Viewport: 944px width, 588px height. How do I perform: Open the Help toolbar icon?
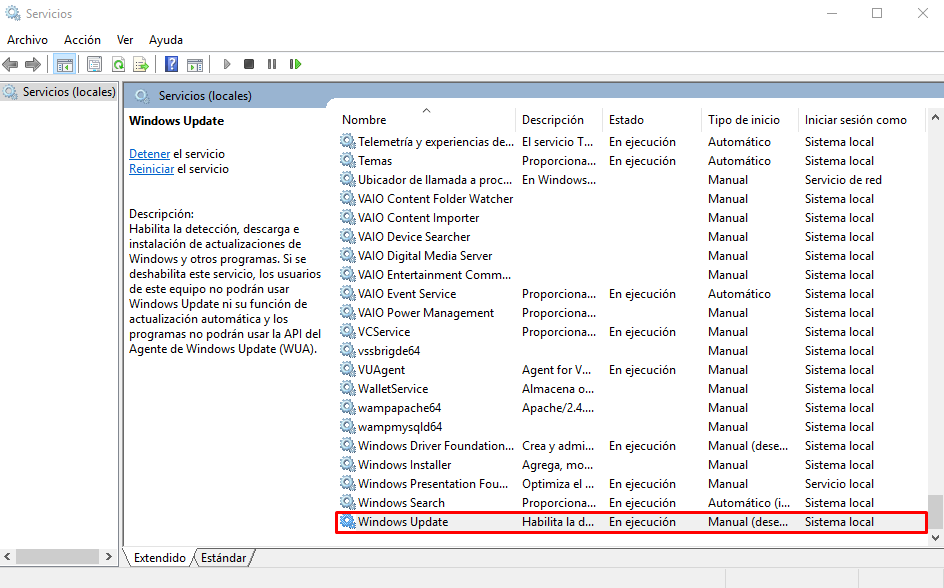pyautogui.click(x=172, y=64)
